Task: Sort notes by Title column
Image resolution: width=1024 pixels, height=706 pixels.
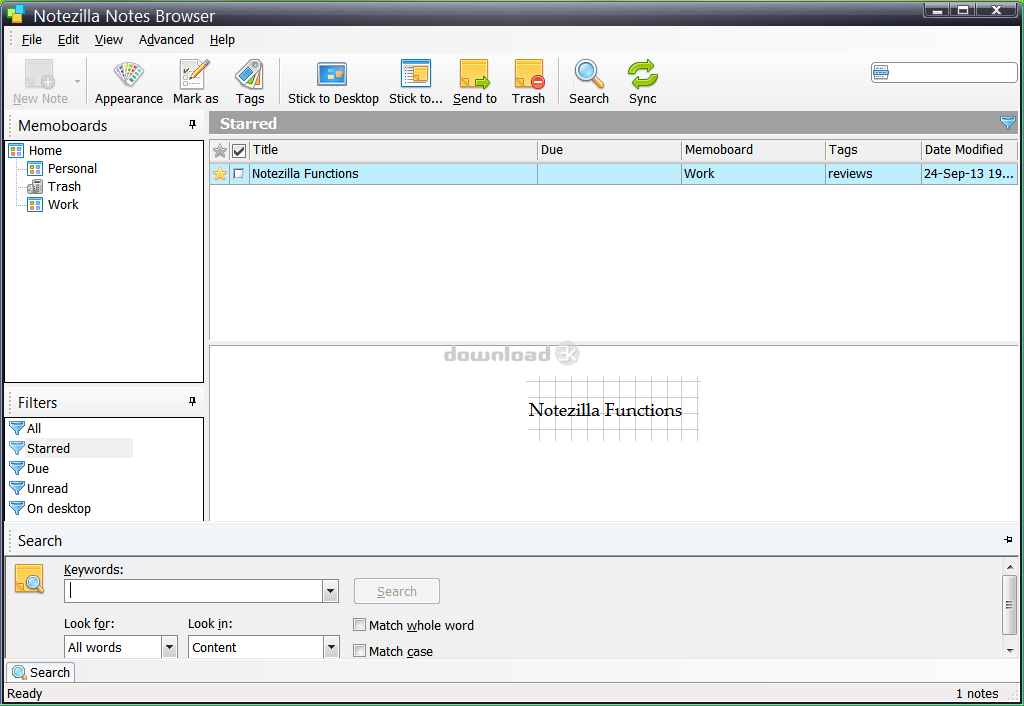Action: [x=393, y=150]
